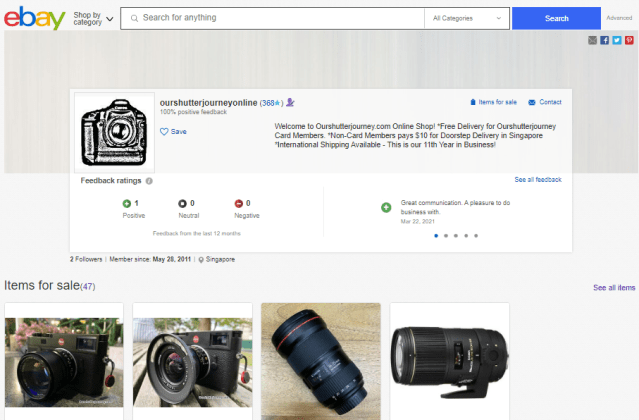The image size is (639, 420).
Task: Open the email share icon
Action: 592,40
